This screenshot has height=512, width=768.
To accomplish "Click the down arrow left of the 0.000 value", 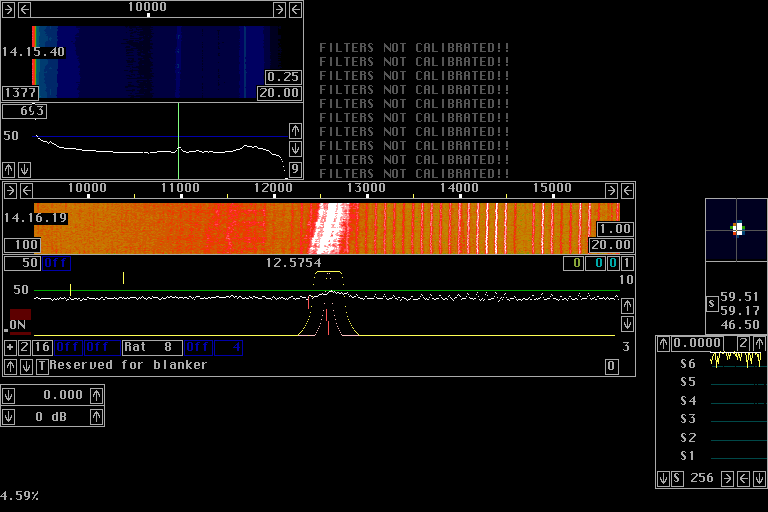I will click(8, 395).
